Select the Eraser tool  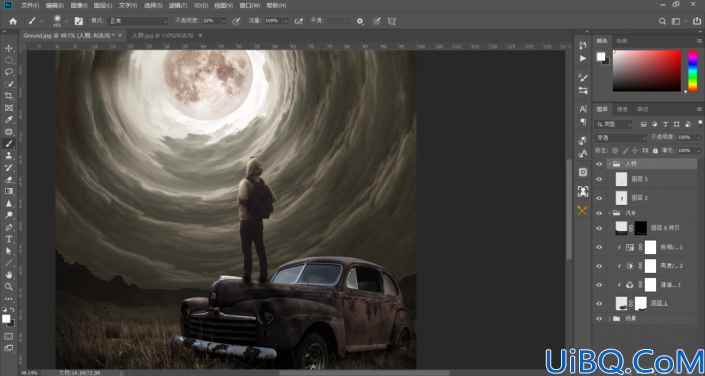point(9,179)
